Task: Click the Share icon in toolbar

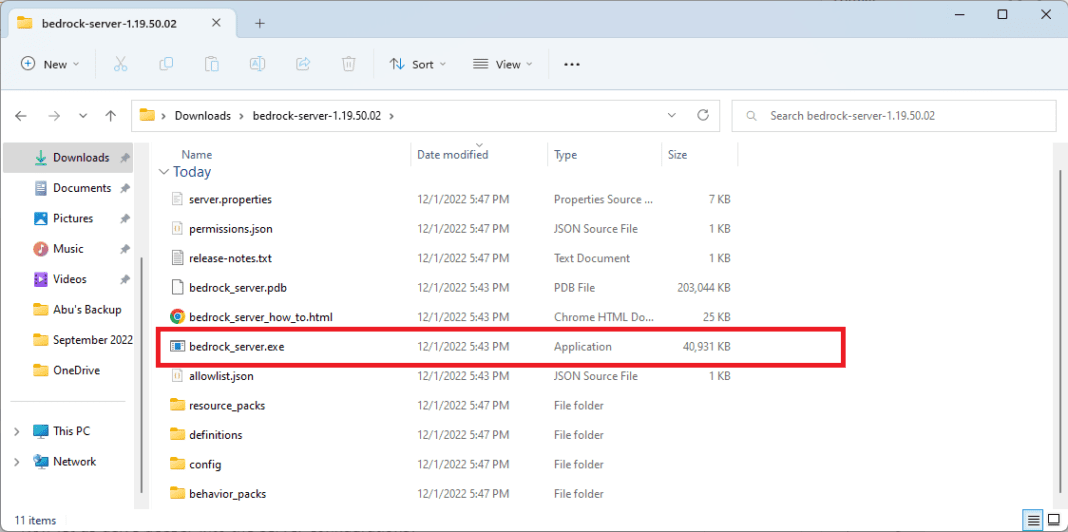Action: click(303, 64)
